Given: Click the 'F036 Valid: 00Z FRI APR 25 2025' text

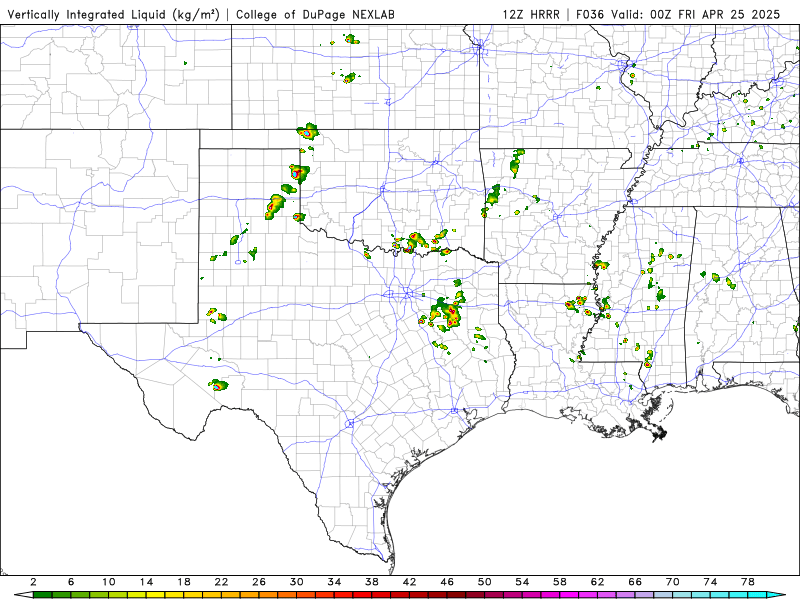Looking at the screenshot, I should click(678, 15).
